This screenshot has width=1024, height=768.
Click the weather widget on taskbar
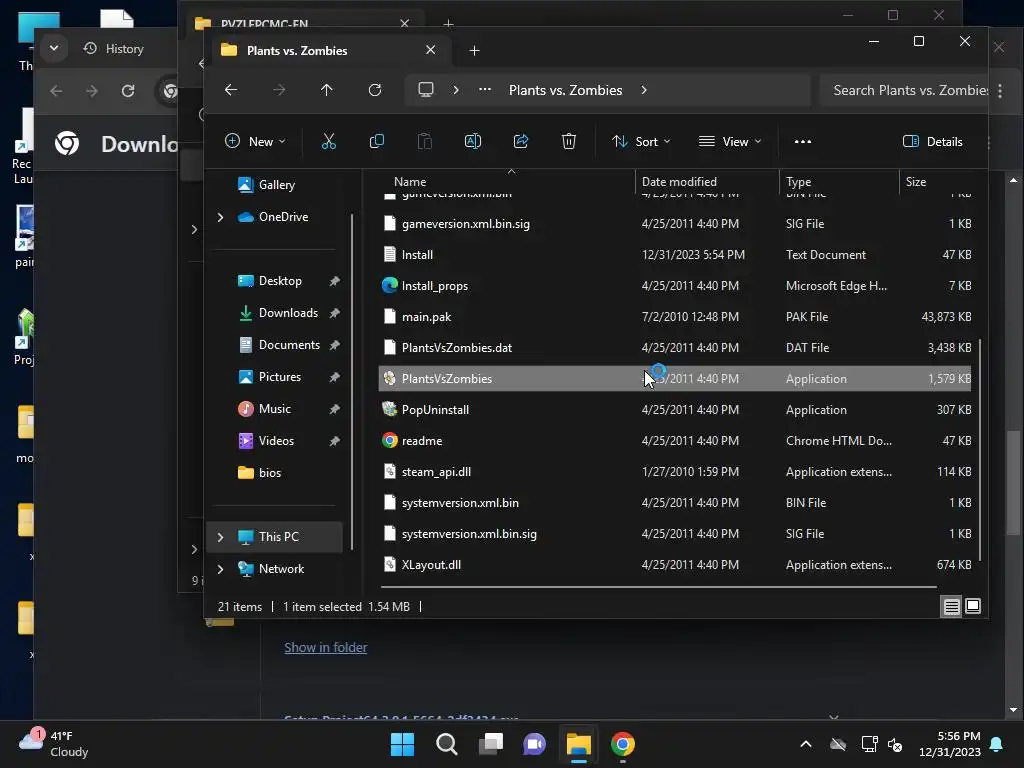[54, 744]
